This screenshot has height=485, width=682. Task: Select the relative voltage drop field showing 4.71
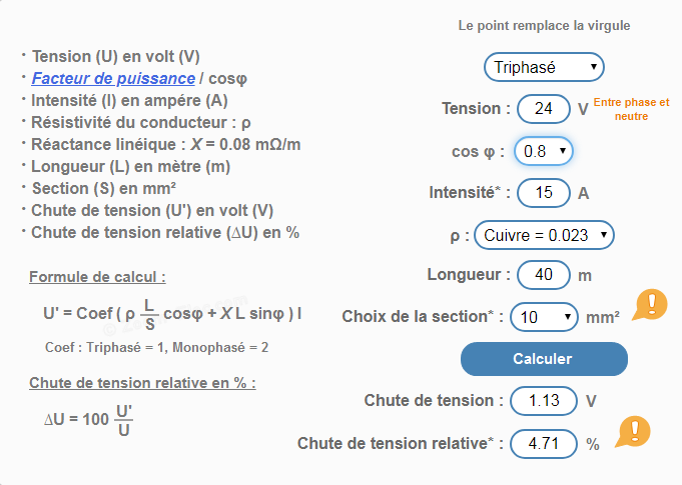point(544,444)
